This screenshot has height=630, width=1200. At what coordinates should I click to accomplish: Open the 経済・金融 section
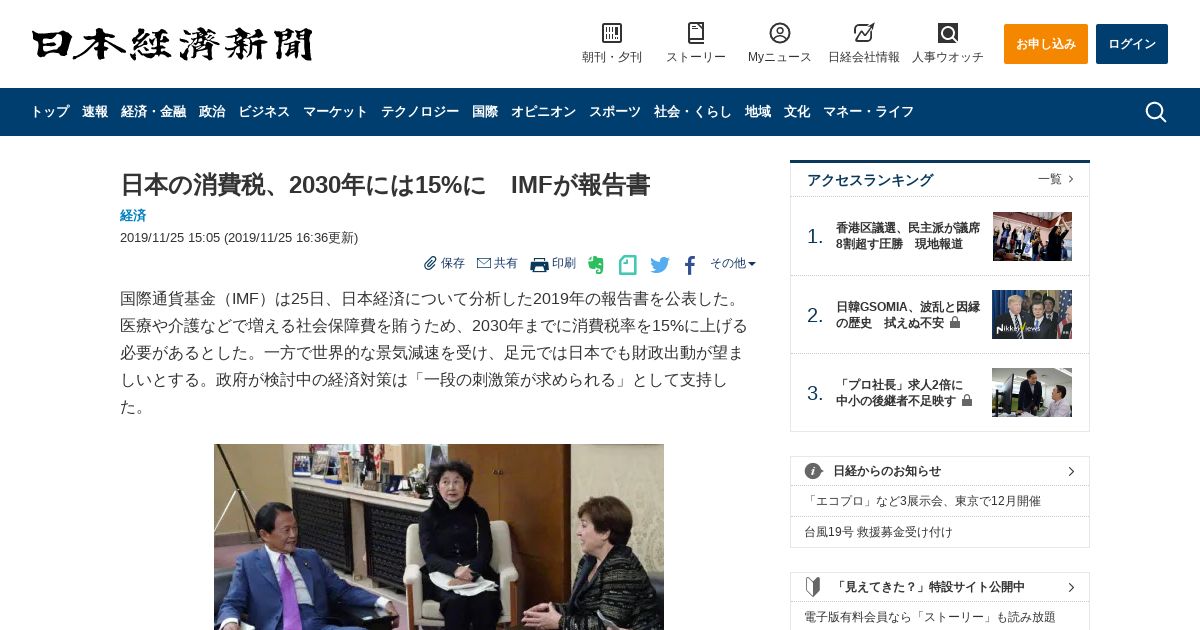pos(153,112)
